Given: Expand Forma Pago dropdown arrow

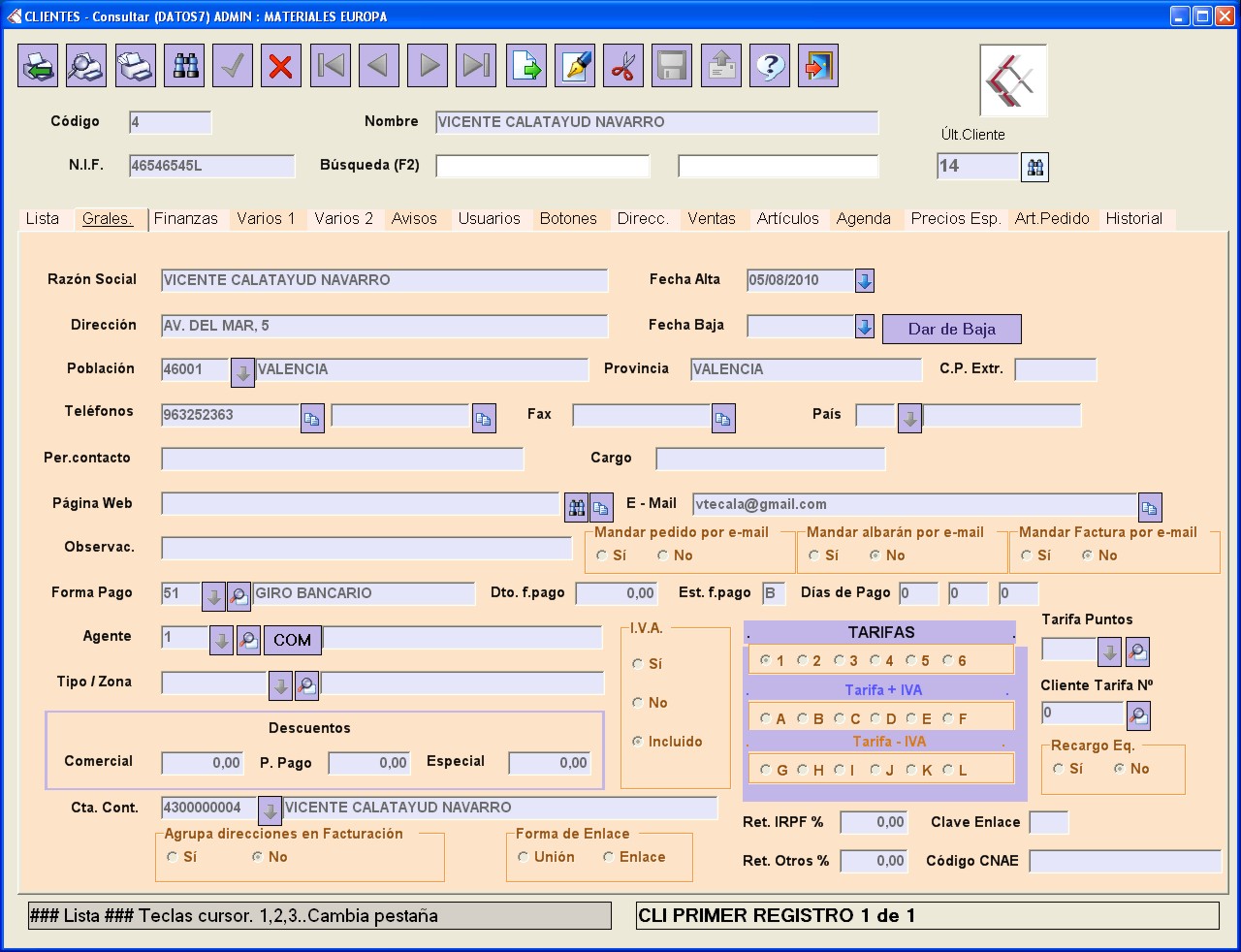Looking at the screenshot, I should [213, 595].
